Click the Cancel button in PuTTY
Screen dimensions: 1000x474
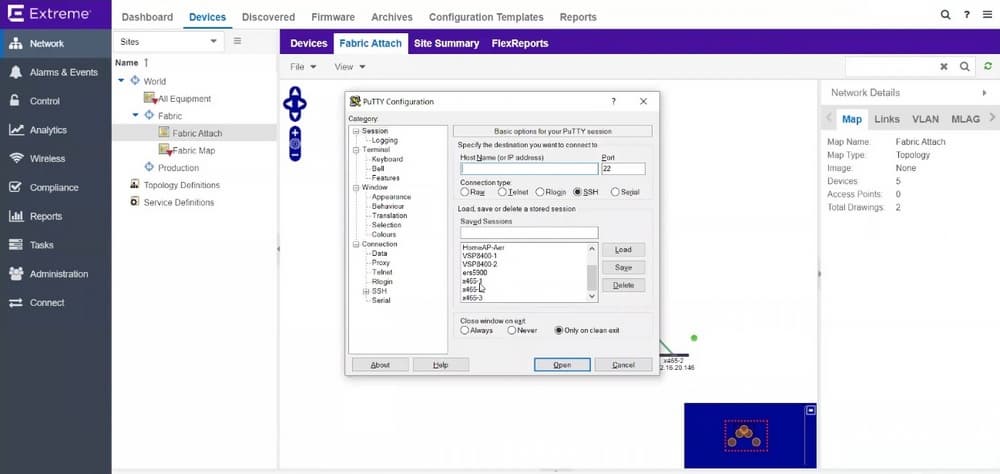coord(623,365)
